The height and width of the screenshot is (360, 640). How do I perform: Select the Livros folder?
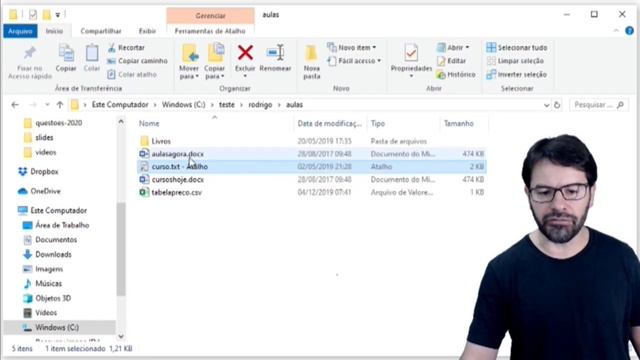coord(161,141)
